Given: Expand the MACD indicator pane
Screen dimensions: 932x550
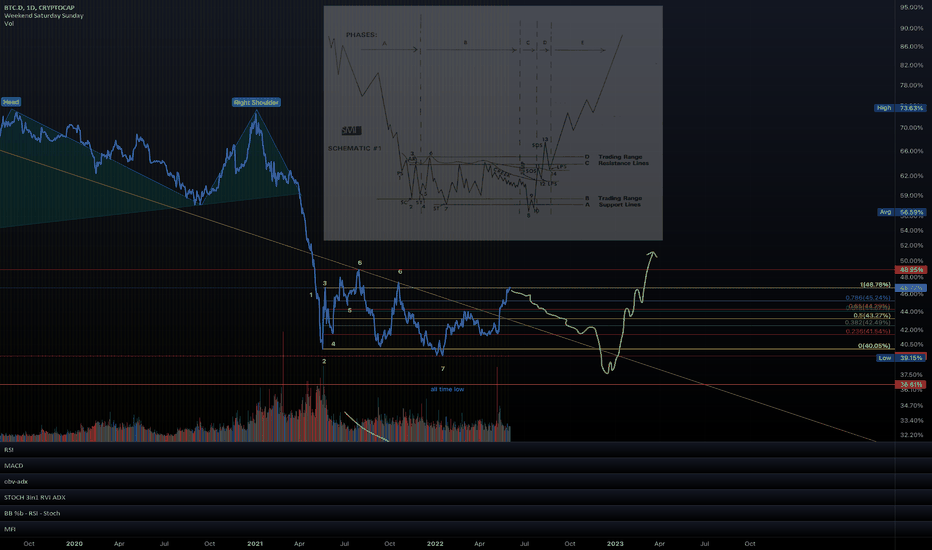Looking at the screenshot, I should click(447, 466).
